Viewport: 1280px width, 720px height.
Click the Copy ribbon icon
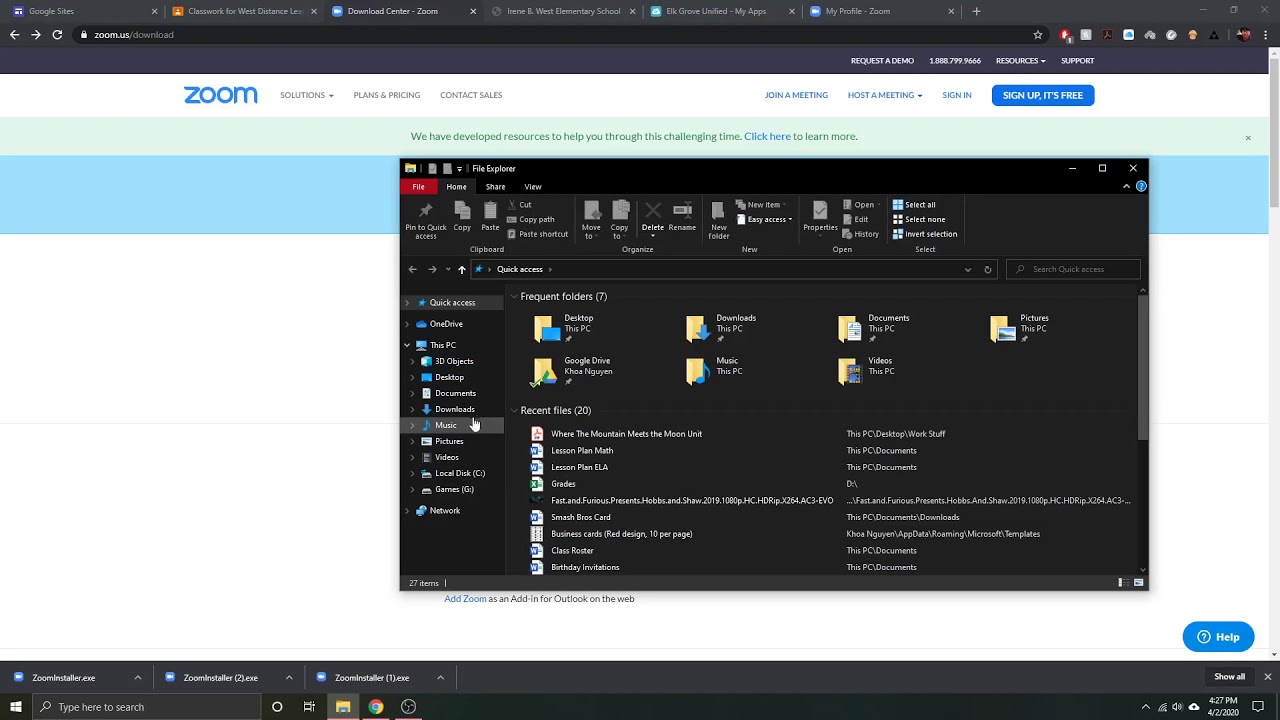pyautogui.click(x=462, y=216)
